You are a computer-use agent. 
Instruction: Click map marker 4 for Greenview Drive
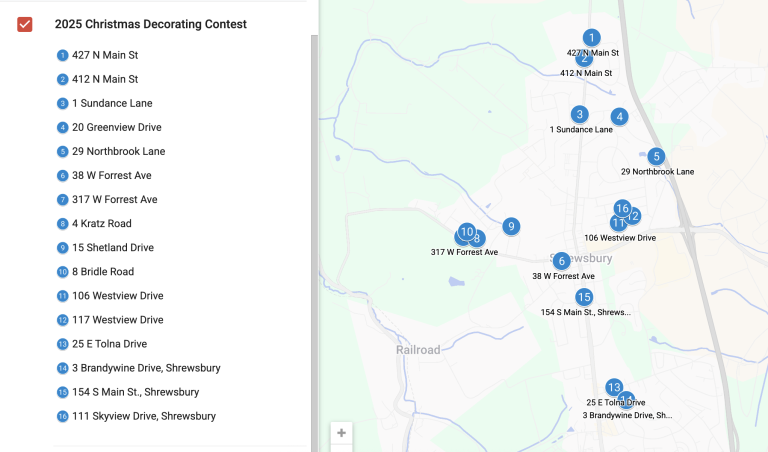point(620,117)
